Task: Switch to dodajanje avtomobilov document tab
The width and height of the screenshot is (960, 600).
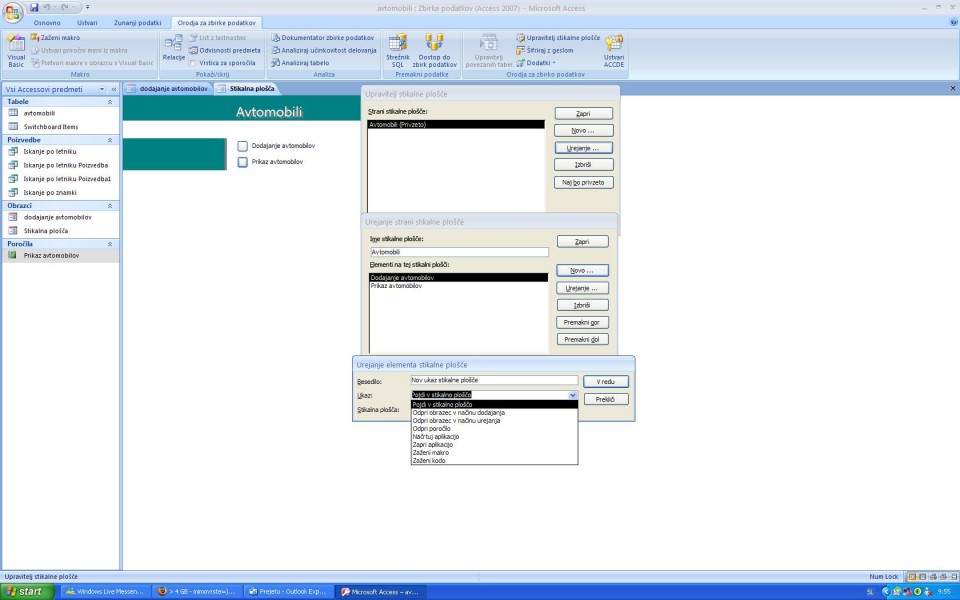Action: pos(168,89)
